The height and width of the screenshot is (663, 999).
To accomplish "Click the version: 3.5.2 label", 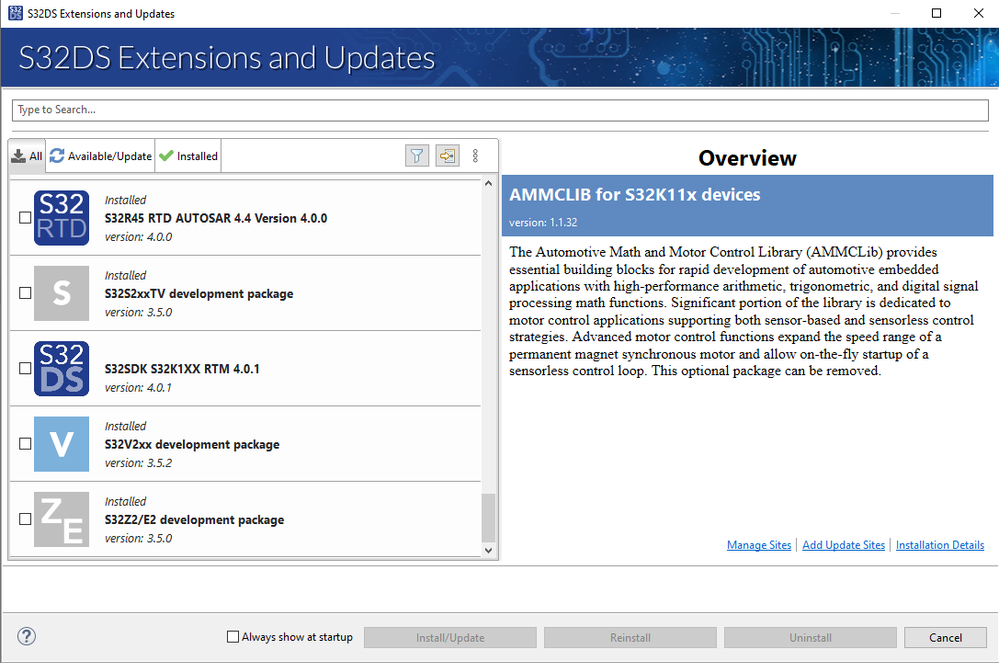I will [138, 463].
